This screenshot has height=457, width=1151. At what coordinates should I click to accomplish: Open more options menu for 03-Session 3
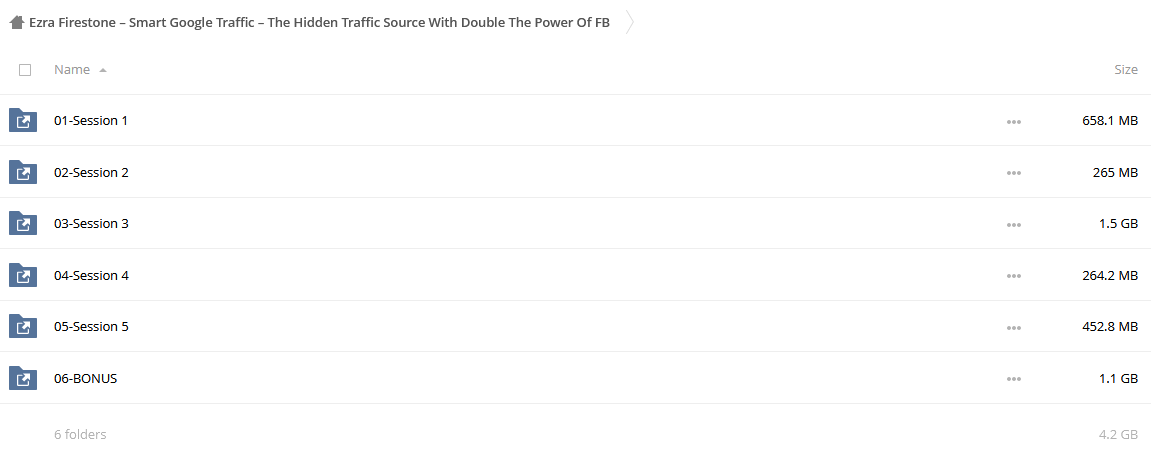[x=1014, y=225]
